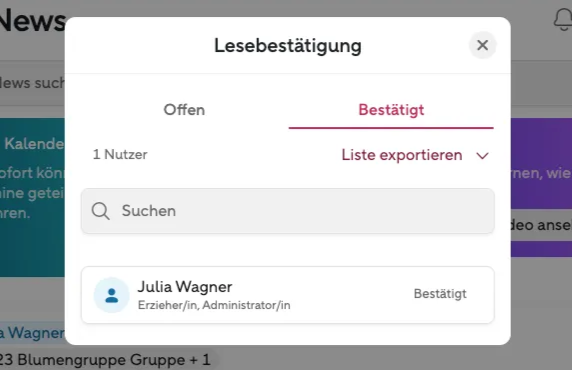Click the Video ansehen button
The image size is (572, 370).
tap(541, 225)
